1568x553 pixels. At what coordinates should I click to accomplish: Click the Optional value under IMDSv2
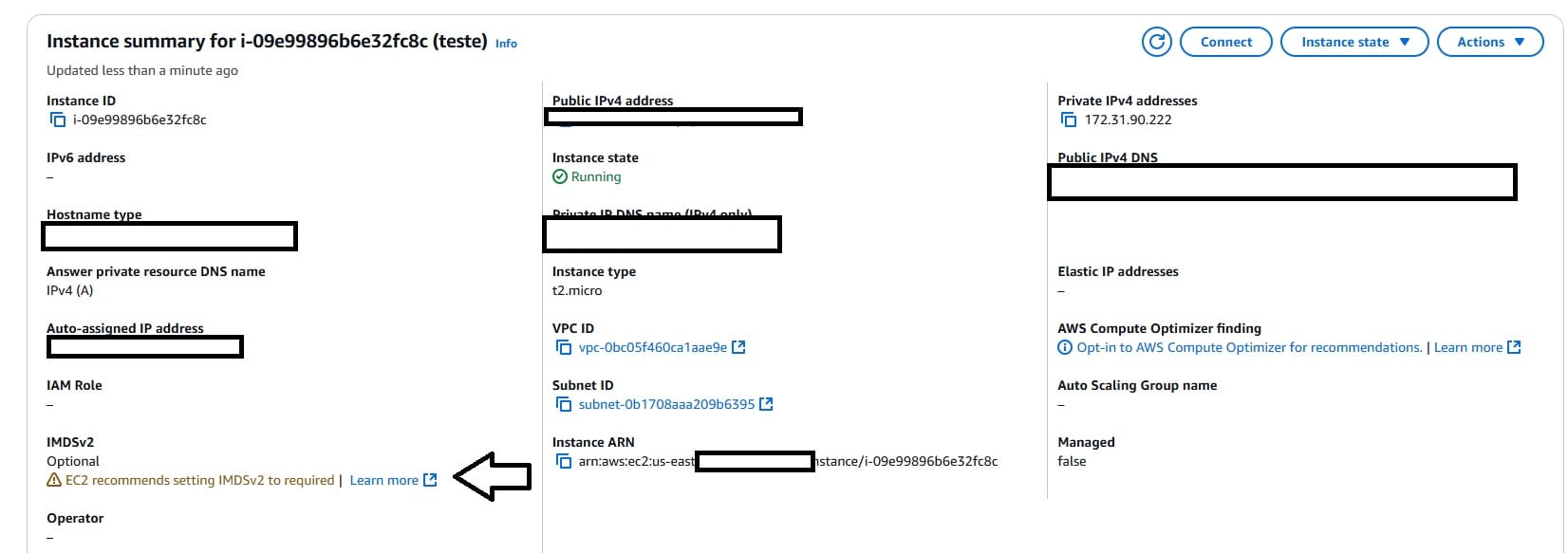pos(73,461)
